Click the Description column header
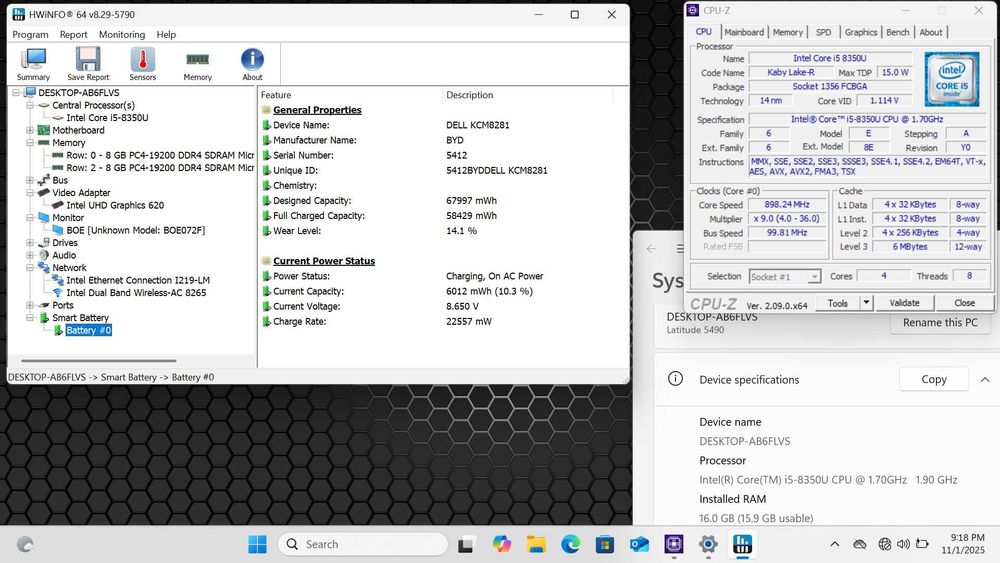 469,95
